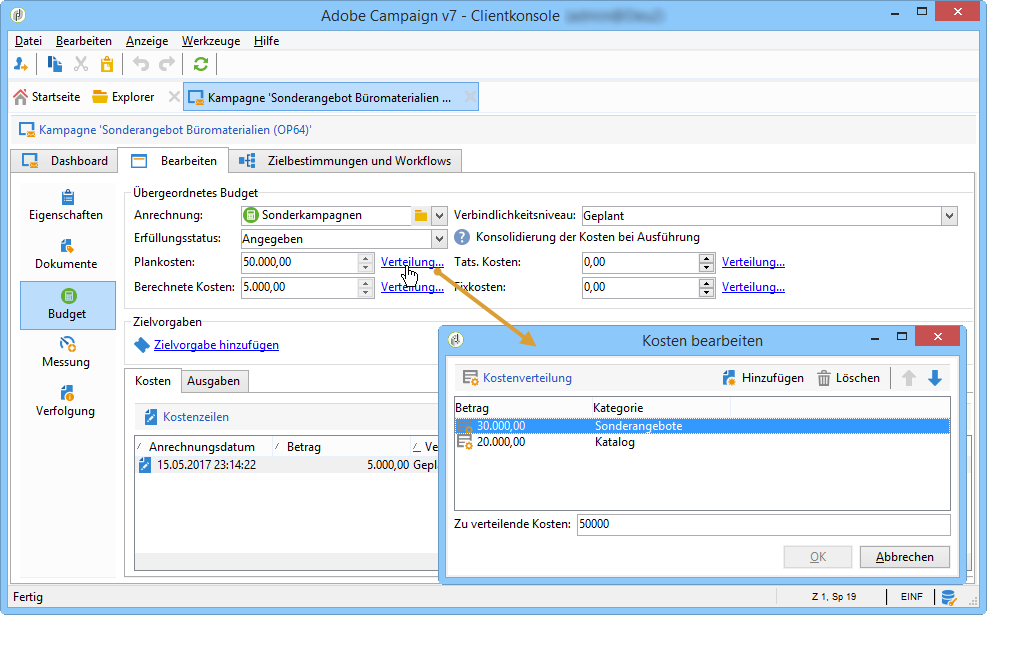This screenshot has height=651, width=1022.
Task: Click the Berechnete Kosten spinner arrows
Action: [x=366, y=287]
